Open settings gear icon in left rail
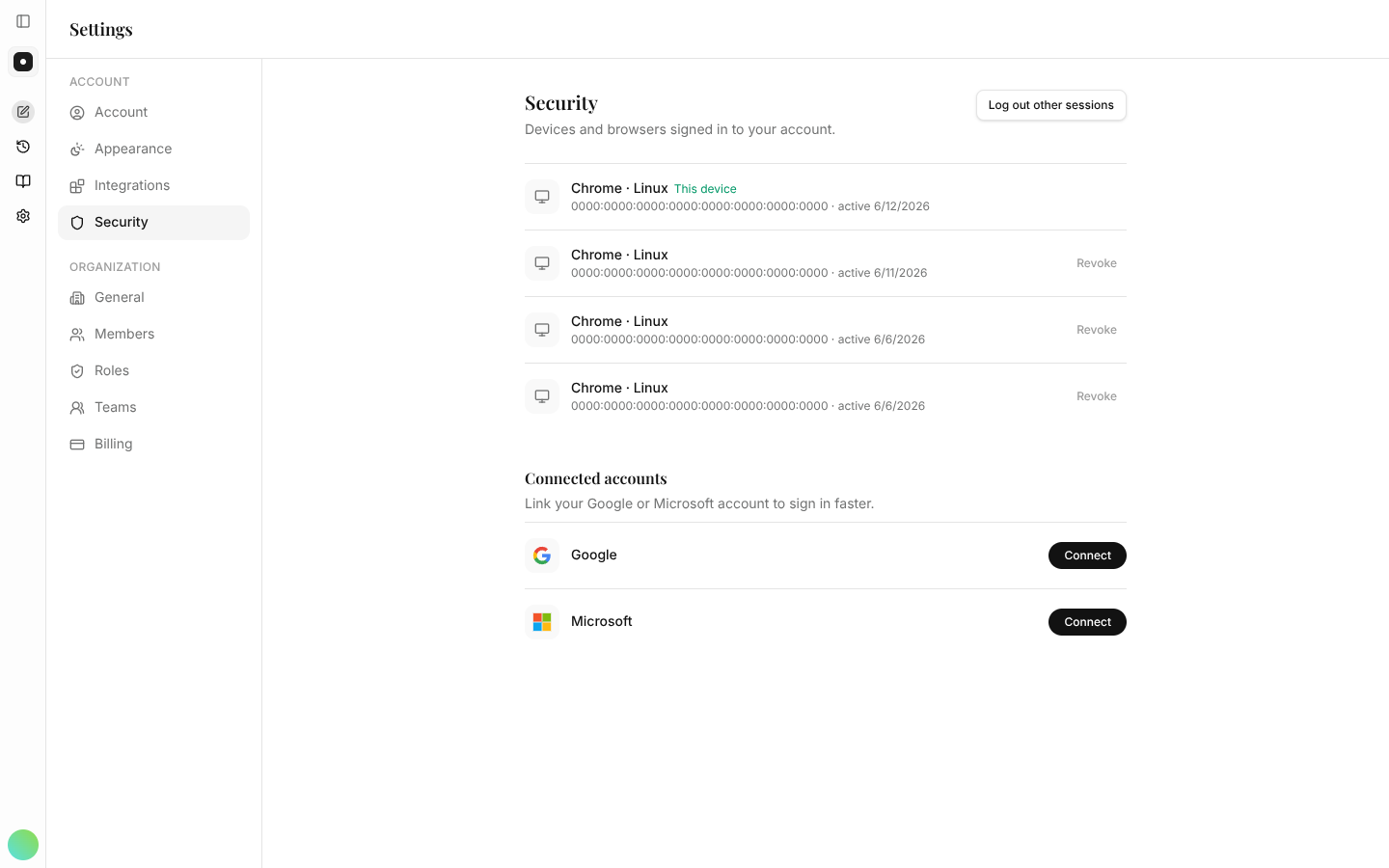Image resolution: width=1389 pixels, height=868 pixels. pos(23,216)
